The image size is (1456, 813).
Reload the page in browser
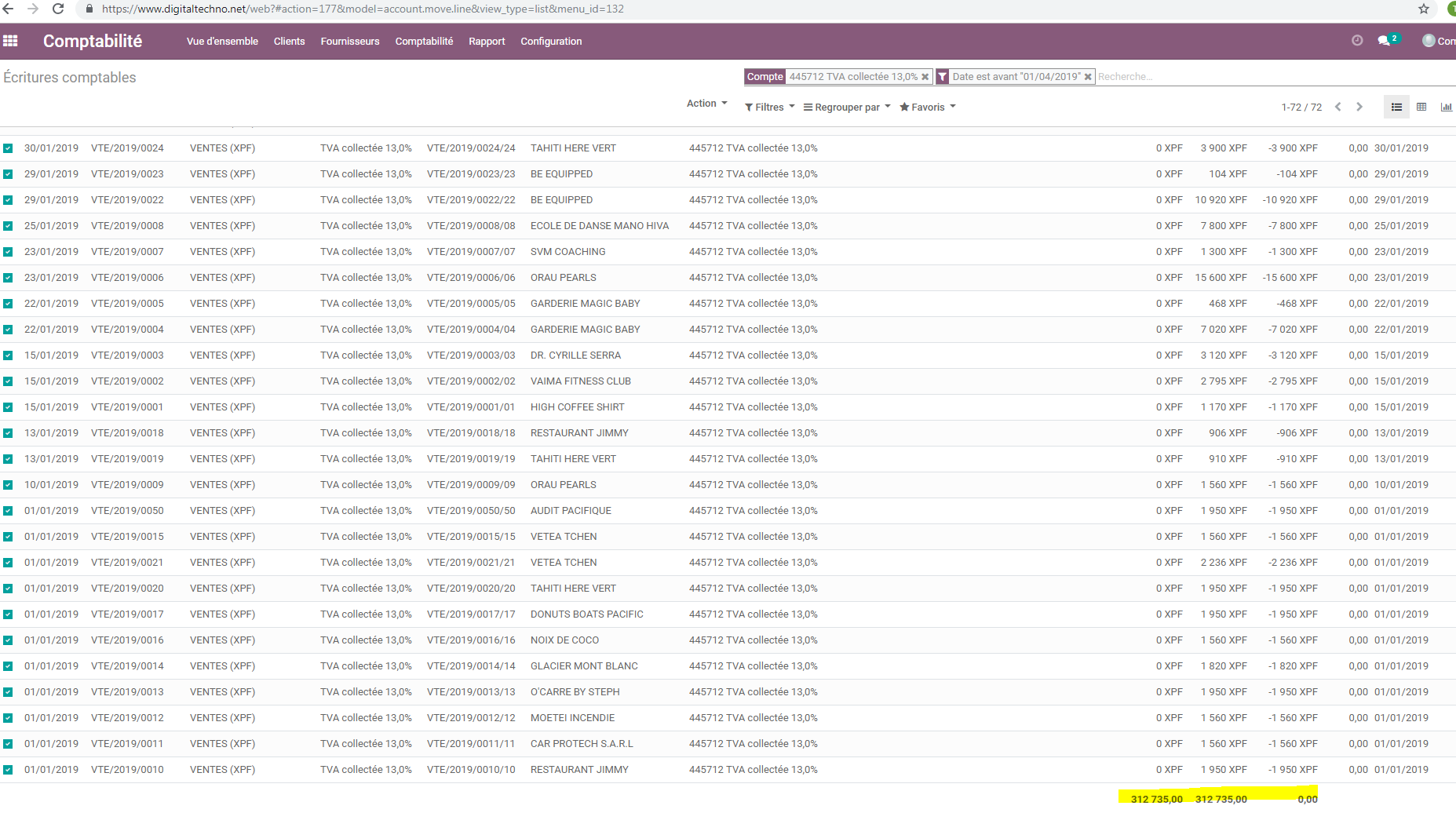pyautogui.click(x=58, y=9)
